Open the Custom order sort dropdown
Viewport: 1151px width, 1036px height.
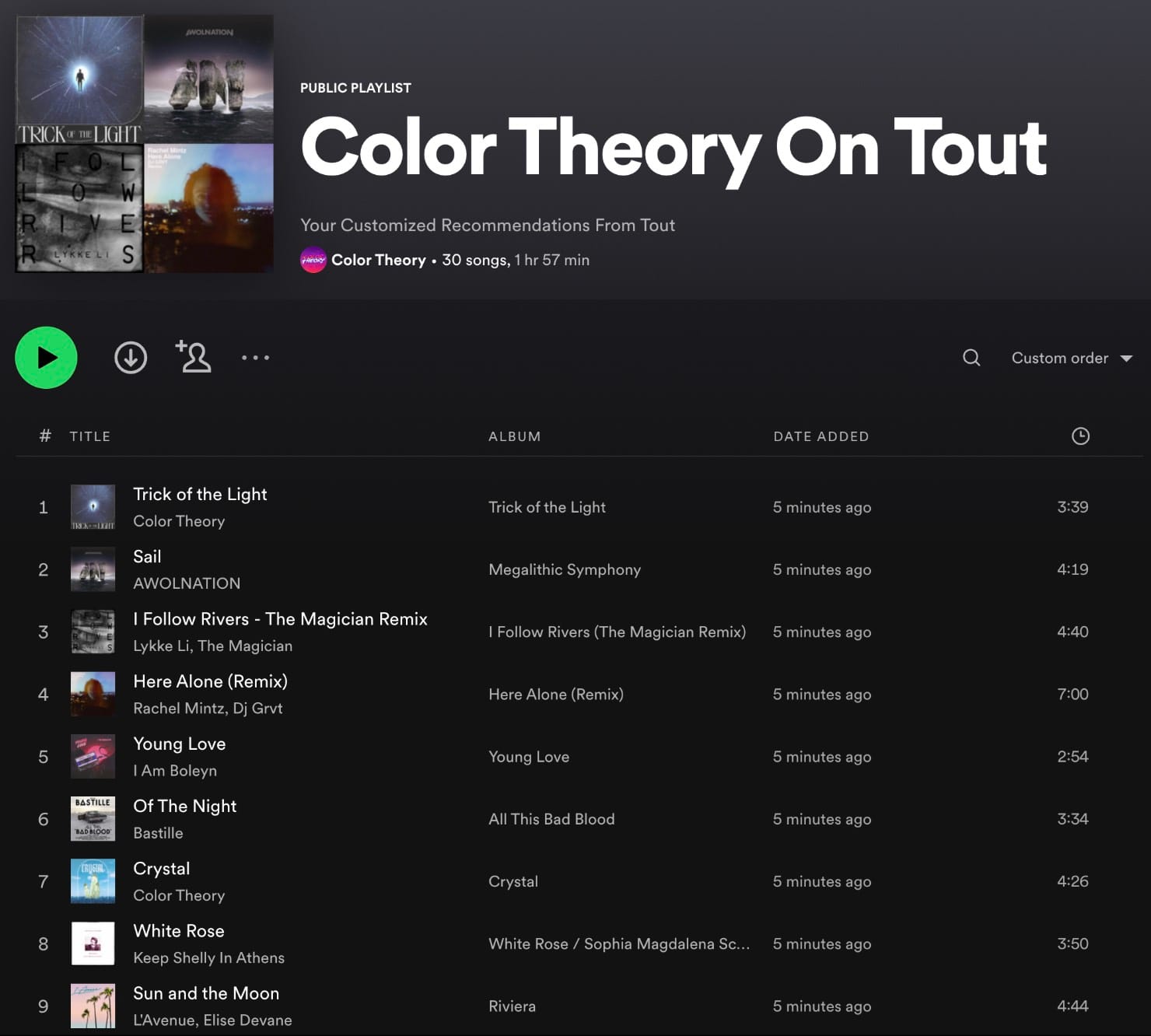tap(1072, 358)
